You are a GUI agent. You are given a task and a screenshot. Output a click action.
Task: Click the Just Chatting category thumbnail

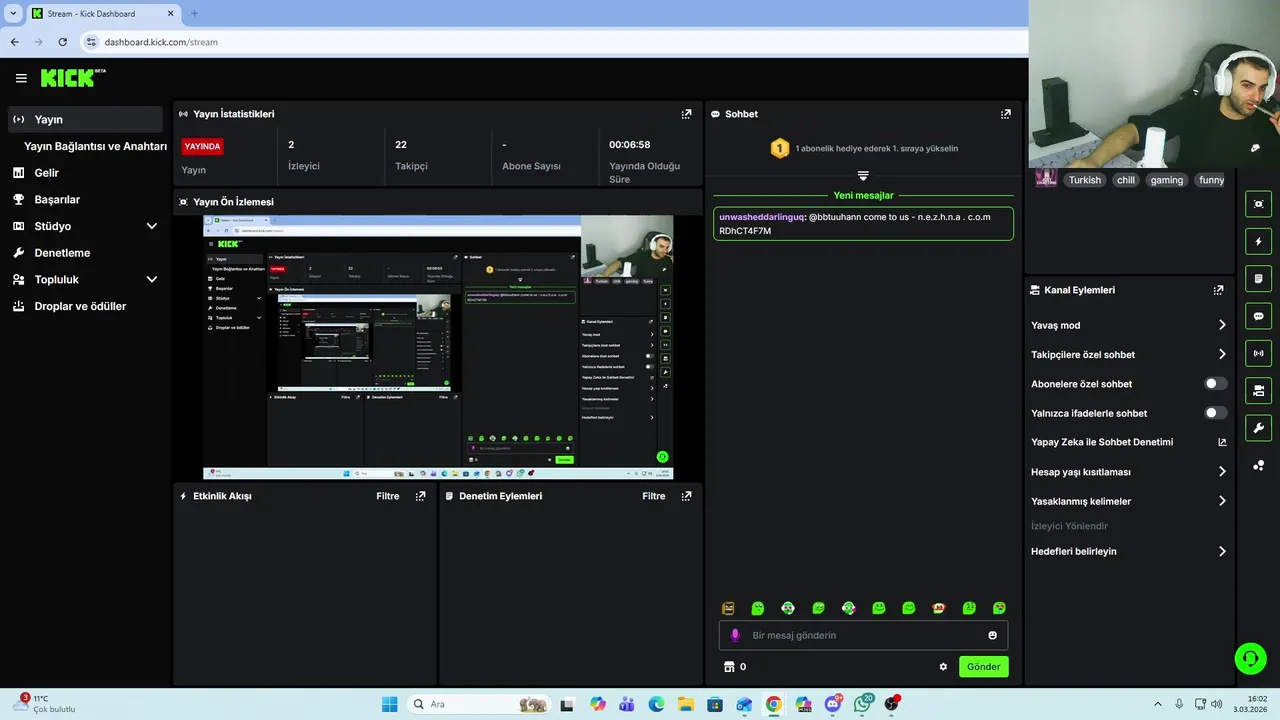(1046, 178)
